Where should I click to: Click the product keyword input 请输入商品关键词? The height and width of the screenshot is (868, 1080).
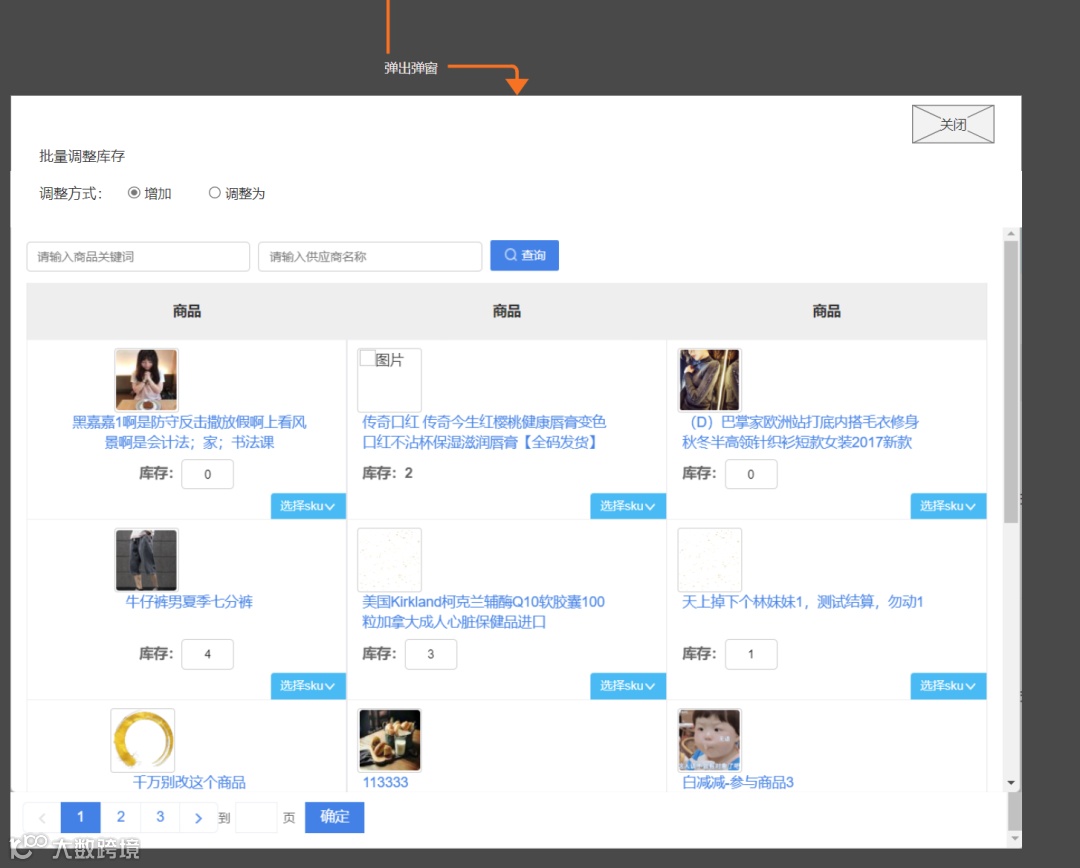click(138, 256)
